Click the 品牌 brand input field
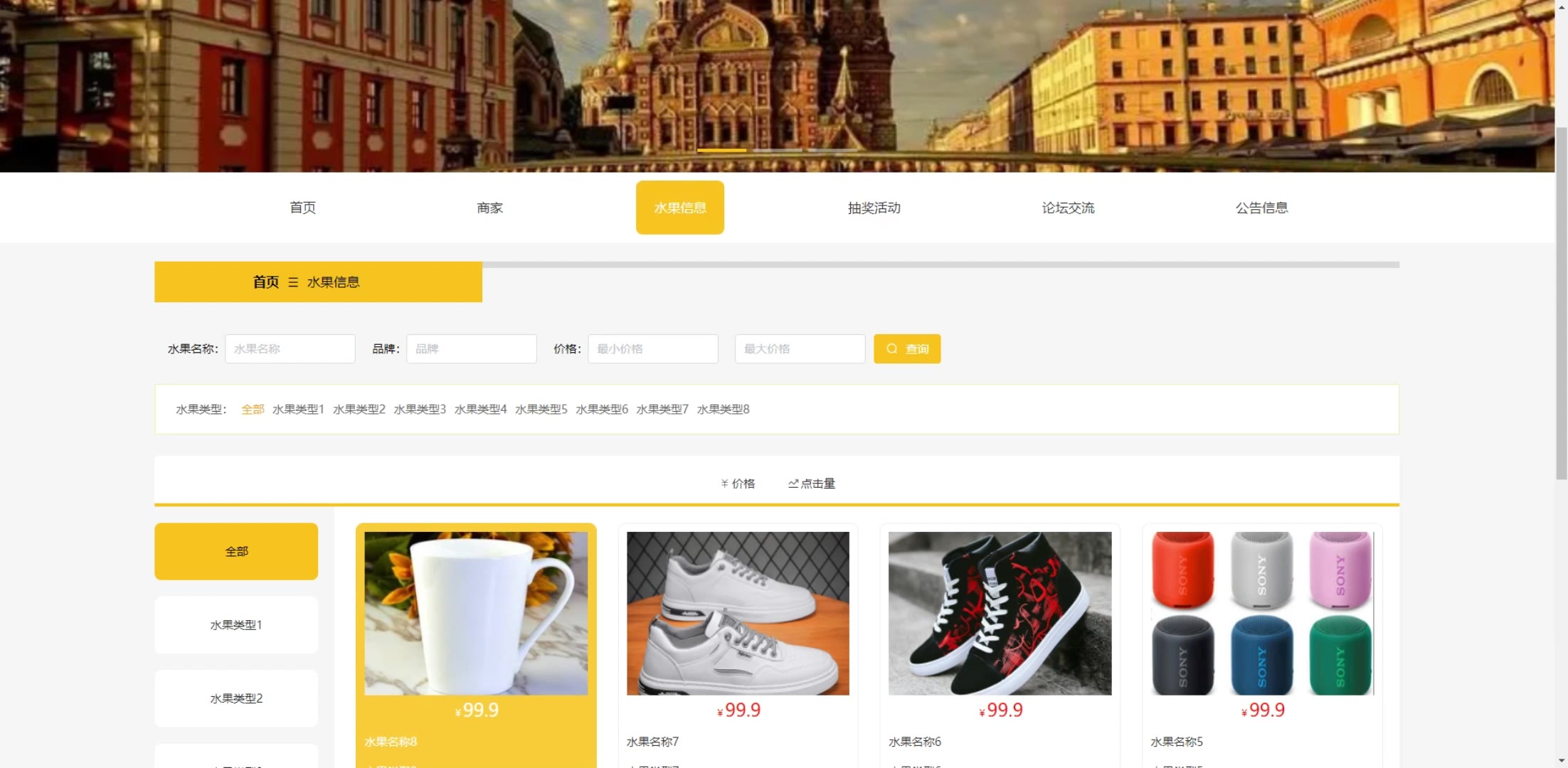1568x768 pixels. click(471, 348)
